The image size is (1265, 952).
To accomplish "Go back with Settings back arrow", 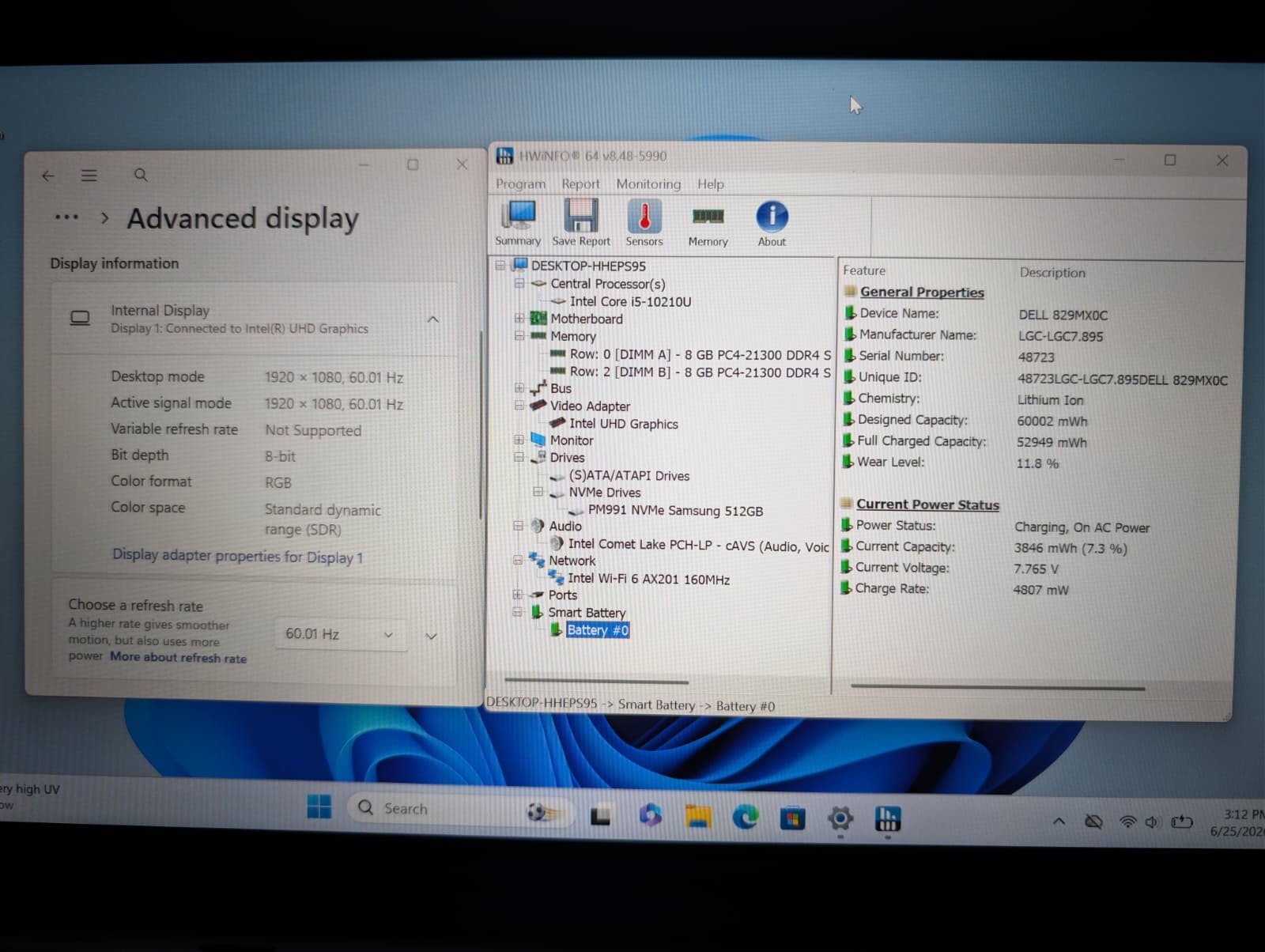I will pyautogui.click(x=48, y=176).
